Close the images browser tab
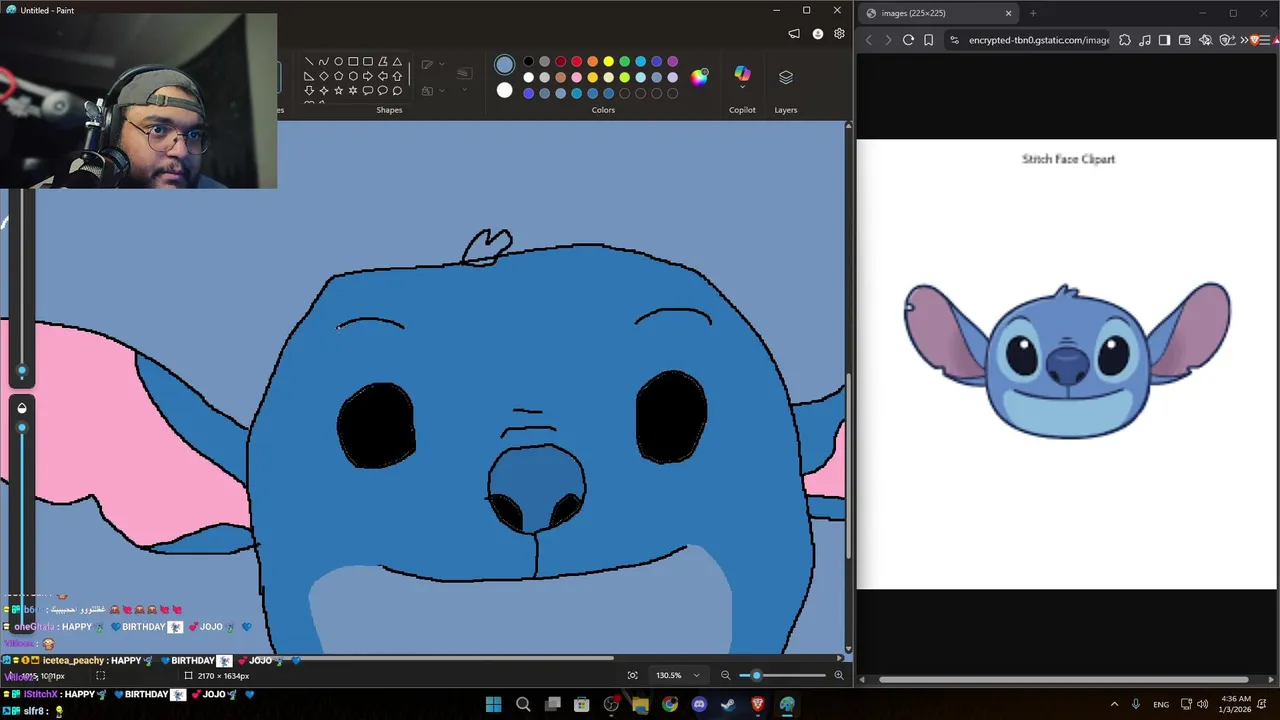Screen dimensions: 1280x720 [x=1008, y=13]
